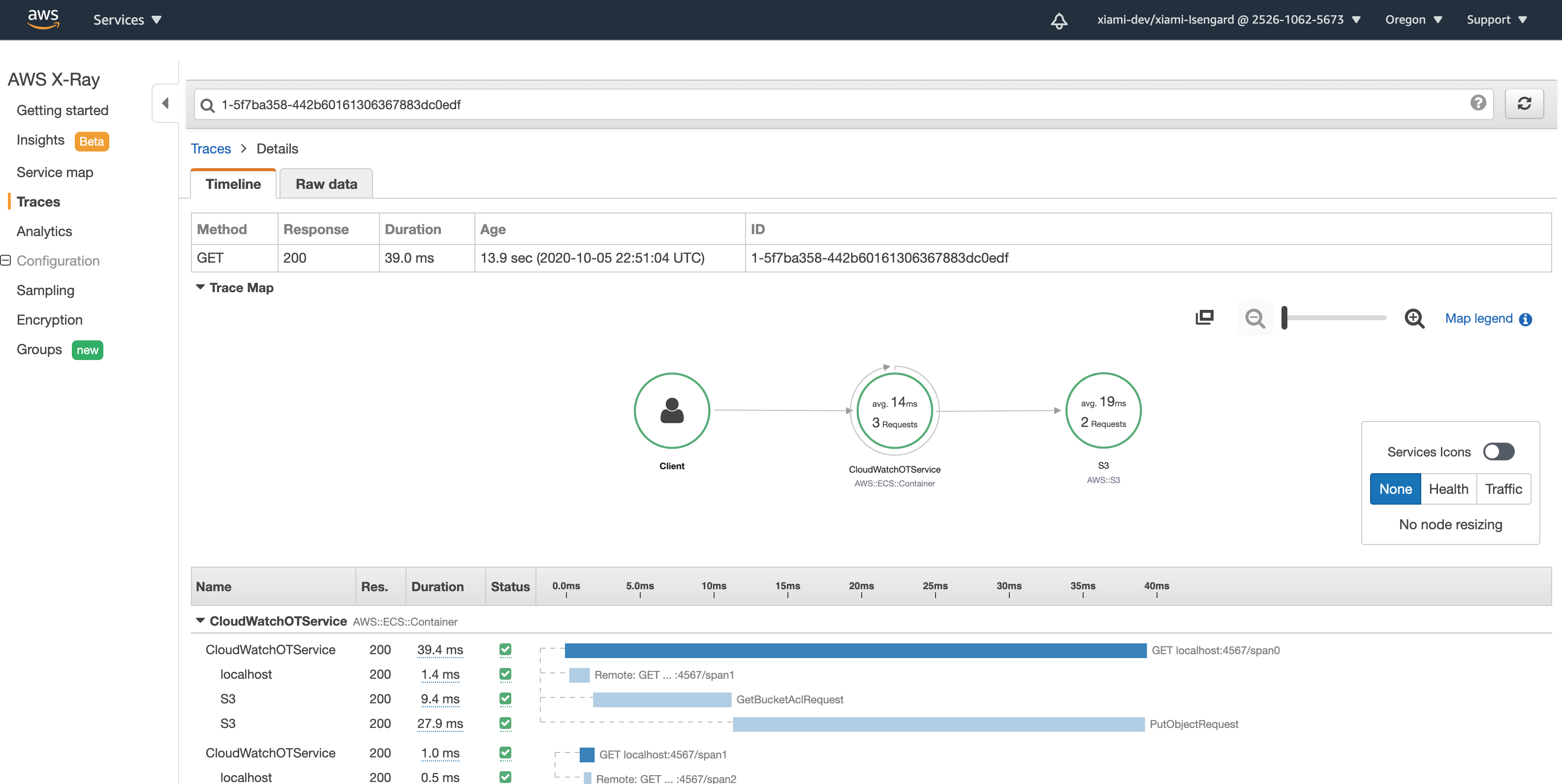This screenshot has width=1562, height=784.
Task: Click the 1.0 ms duration link
Action: [x=439, y=753]
